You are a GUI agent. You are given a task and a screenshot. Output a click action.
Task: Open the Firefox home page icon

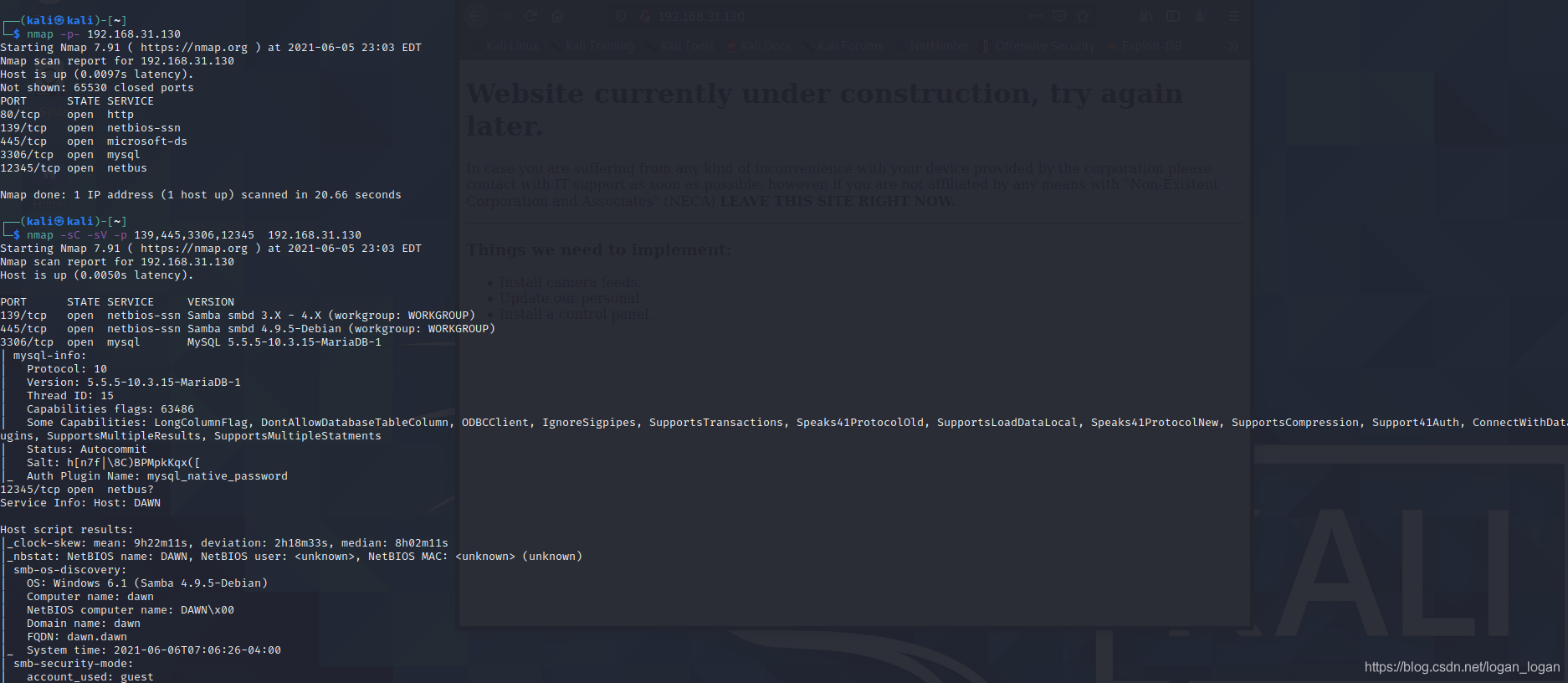coord(557,16)
